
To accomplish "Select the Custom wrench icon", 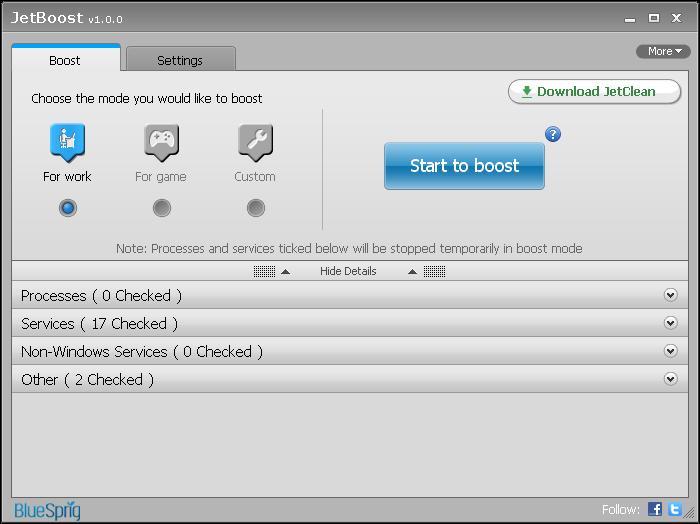I will point(255,142).
